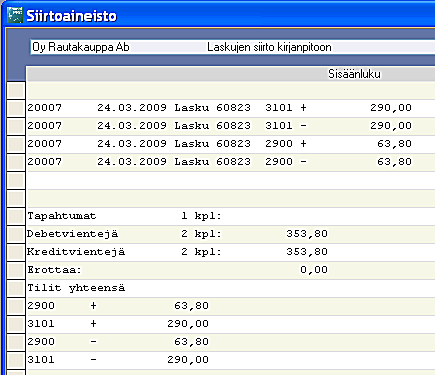Click the date 24.03.2009 in the 3101 + row
This screenshot has width=435, height=375.
point(132,108)
